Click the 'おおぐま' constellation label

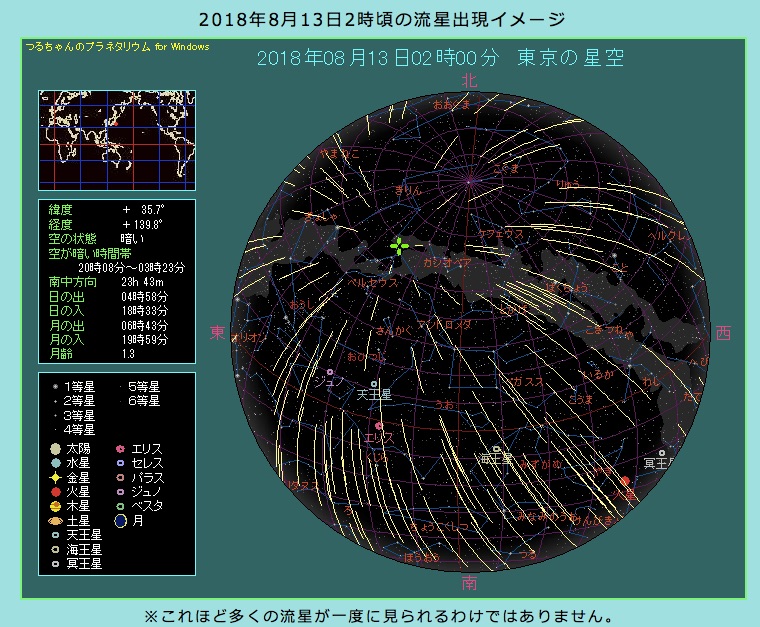pos(451,104)
